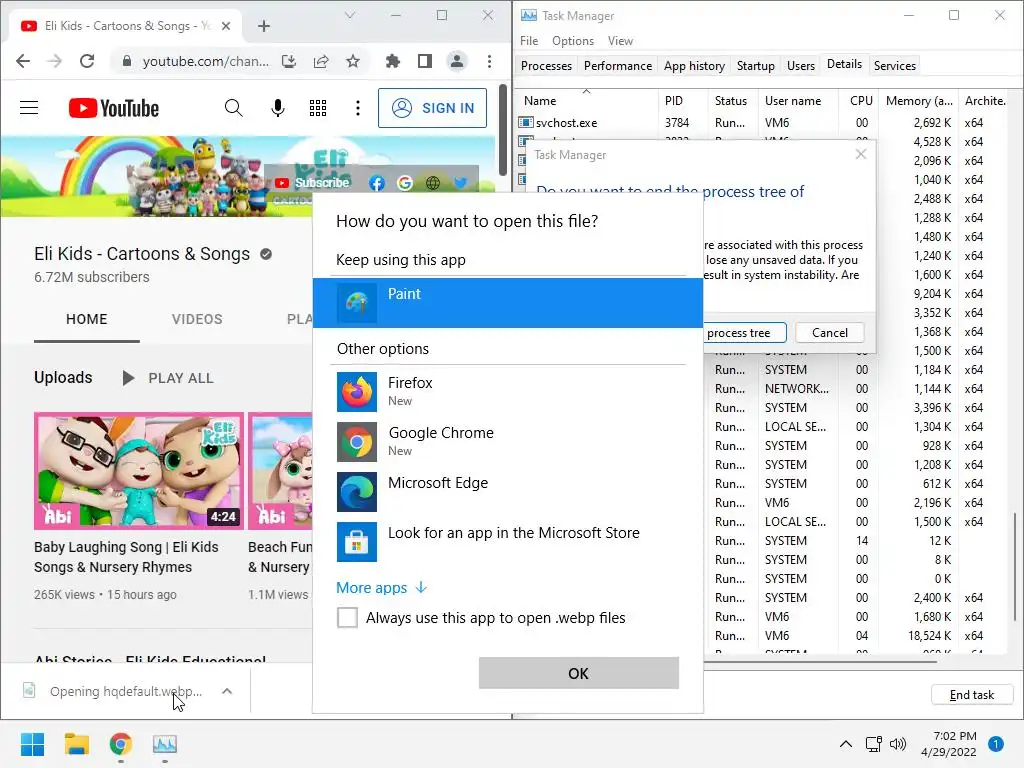Click the Baby Laughing Song video thumbnail
This screenshot has width=1024, height=768.
(139, 471)
